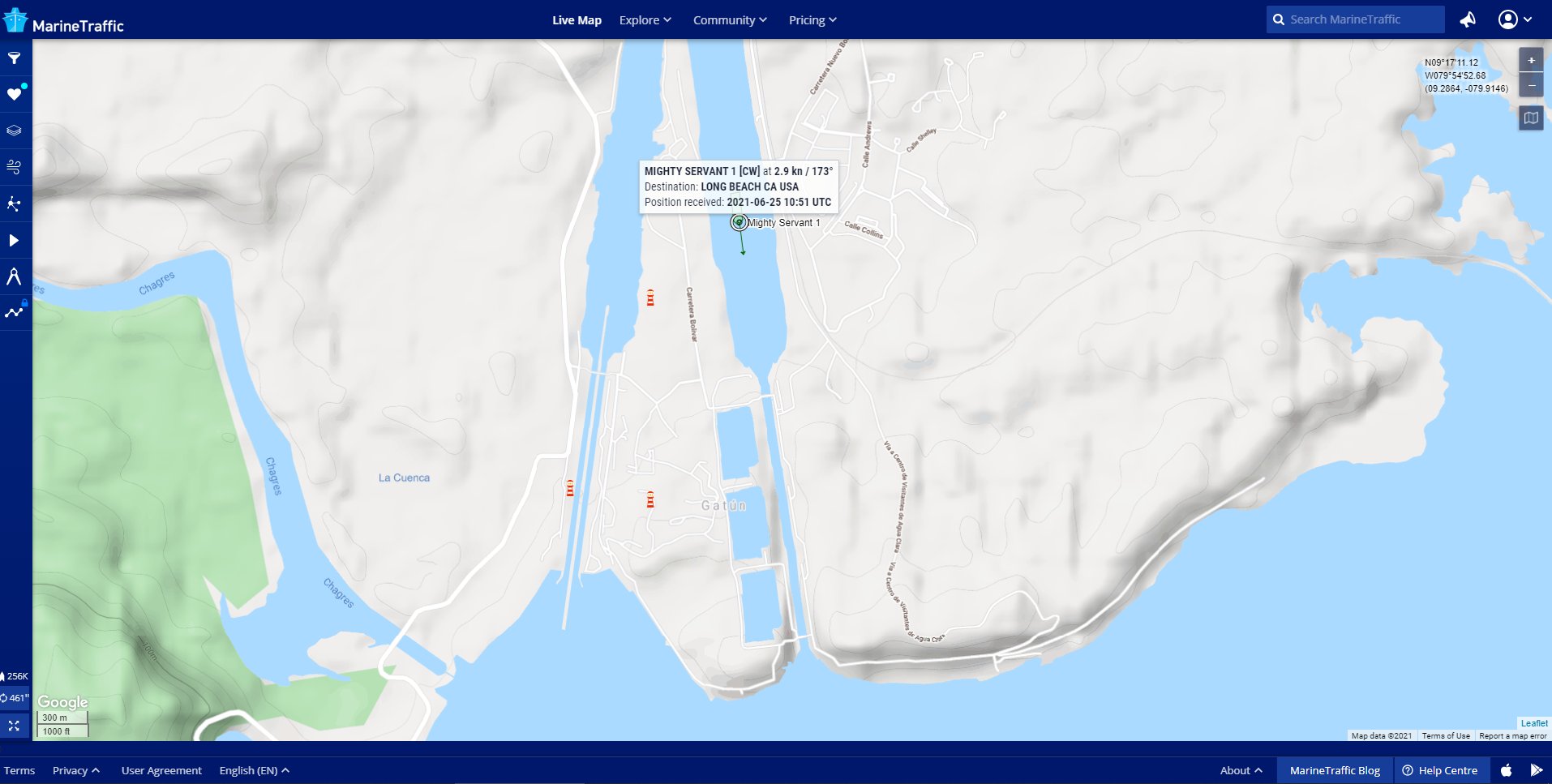Open the map layers icon in sidebar

(14, 131)
